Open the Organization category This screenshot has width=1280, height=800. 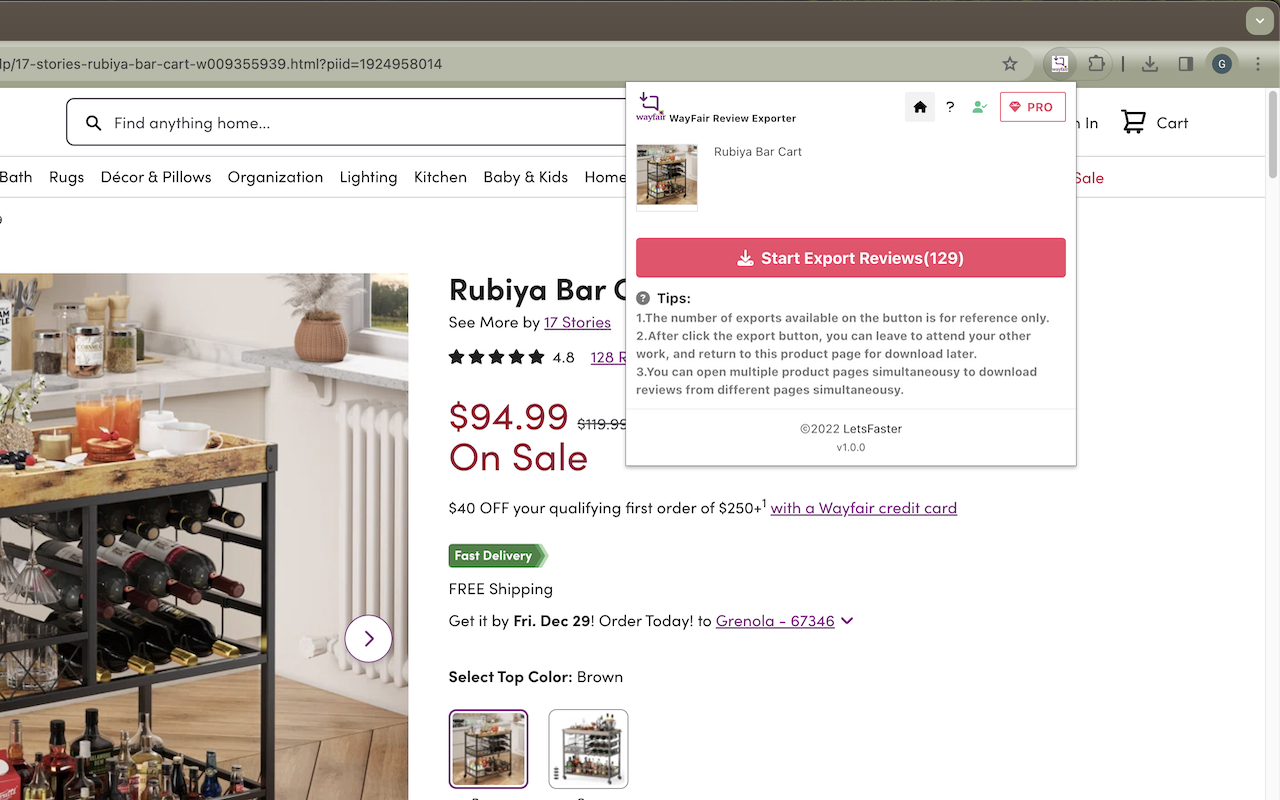[275, 177]
